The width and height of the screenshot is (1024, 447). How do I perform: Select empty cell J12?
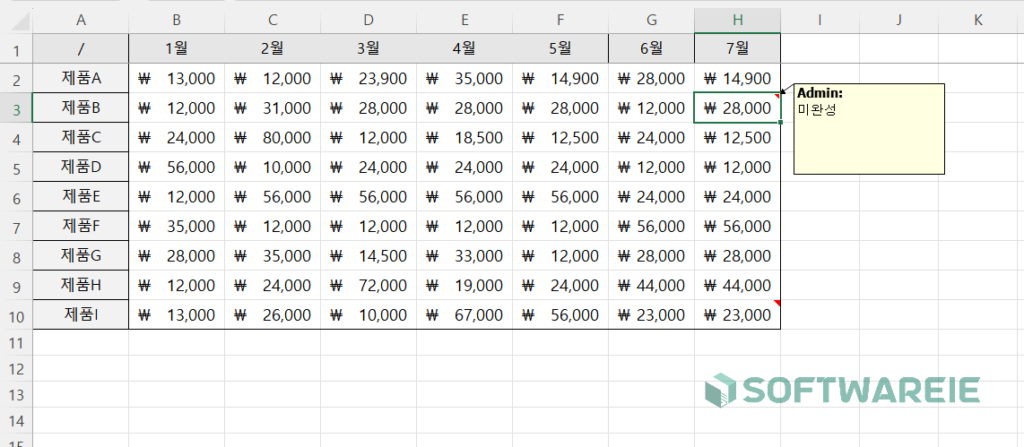(899, 369)
